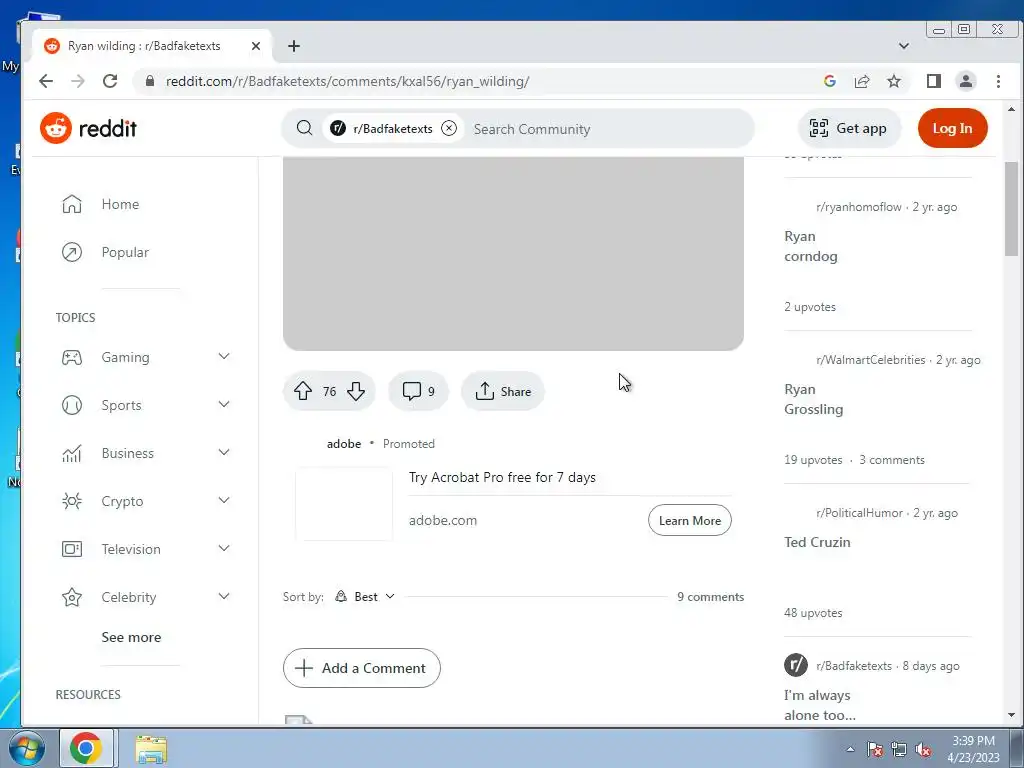Viewport: 1024px width, 768px height.
Task: Open a new tab with the plus button
Action: pyautogui.click(x=294, y=46)
